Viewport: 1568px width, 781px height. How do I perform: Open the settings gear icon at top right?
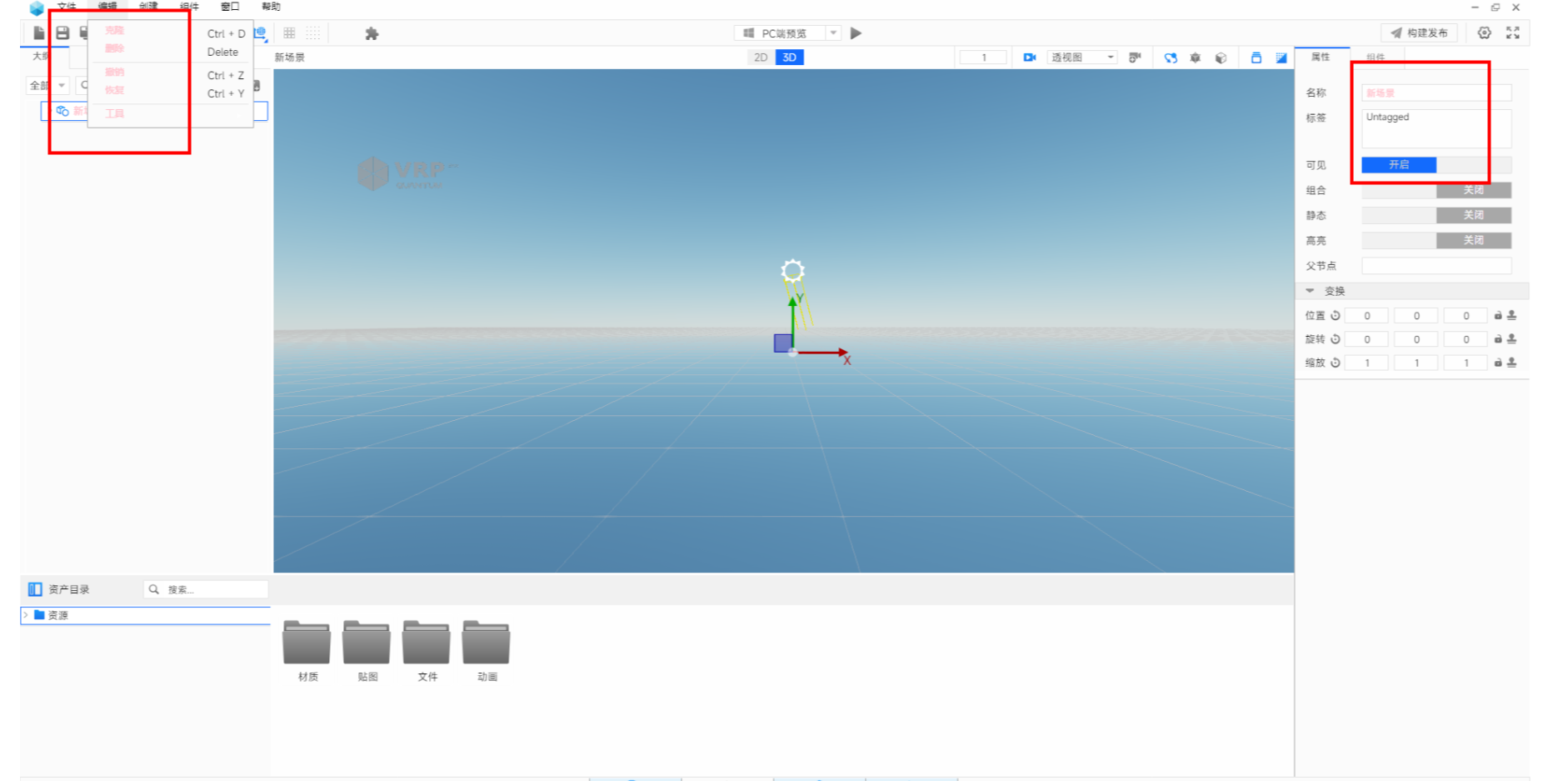(x=1484, y=33)
